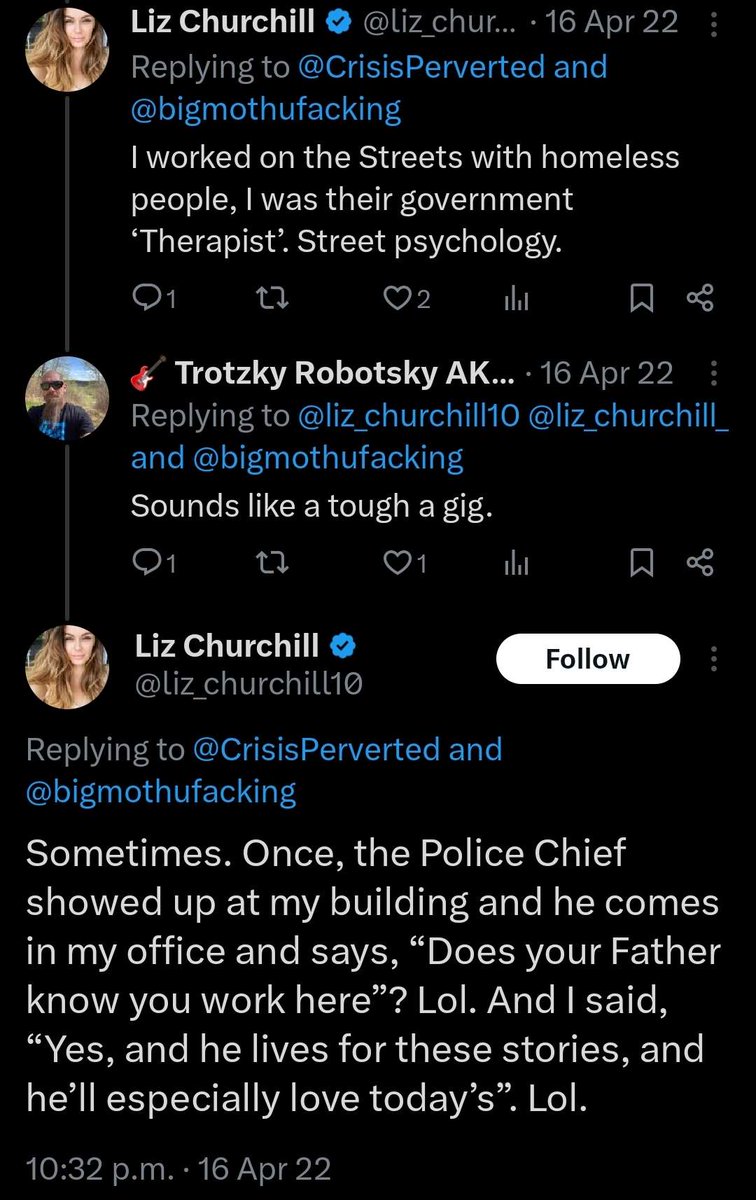756x1200 pixels.
Task: Open @bigmothufacking link in main tweet
Action: point(161,792)
